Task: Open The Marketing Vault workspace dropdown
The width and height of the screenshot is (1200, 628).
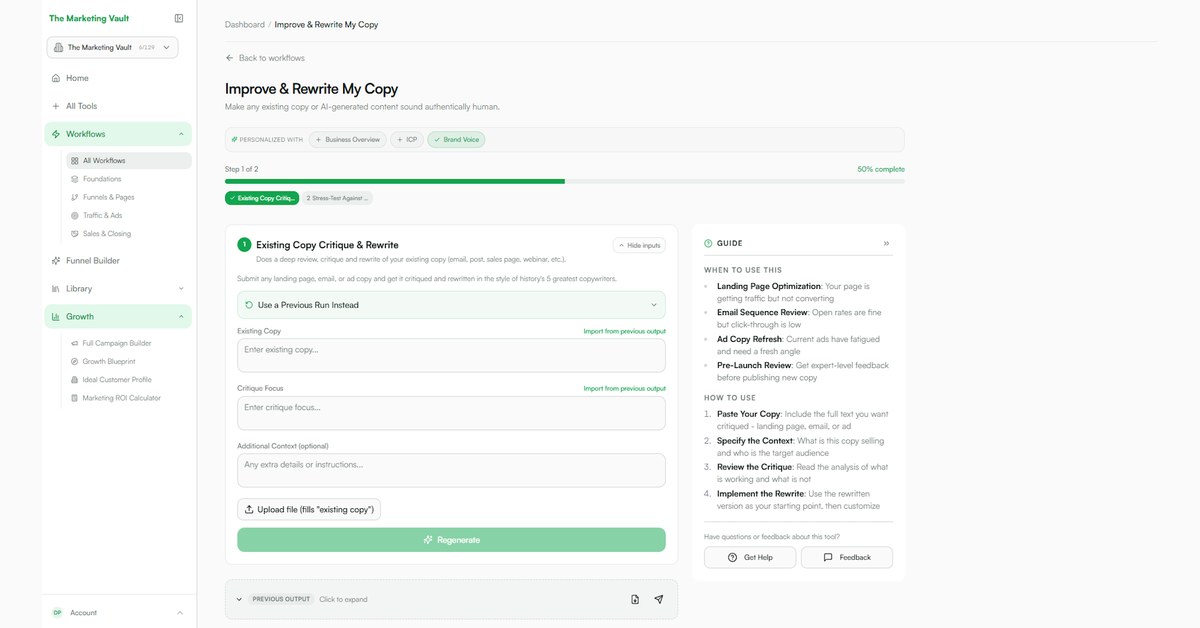Action: 112,47
